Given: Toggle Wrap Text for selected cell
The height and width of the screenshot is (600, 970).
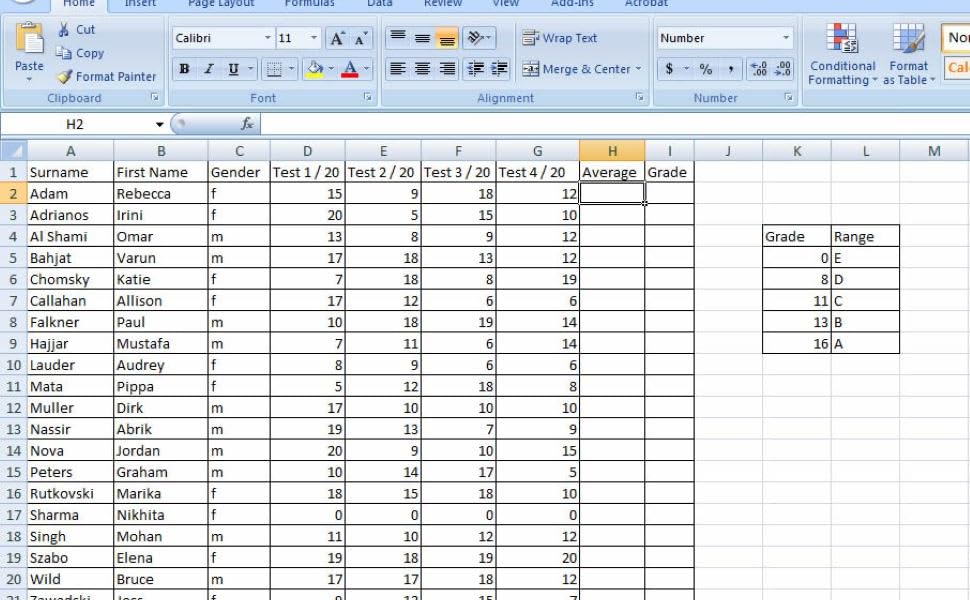Looking at the screenshot, I should (x=560, y=37).
